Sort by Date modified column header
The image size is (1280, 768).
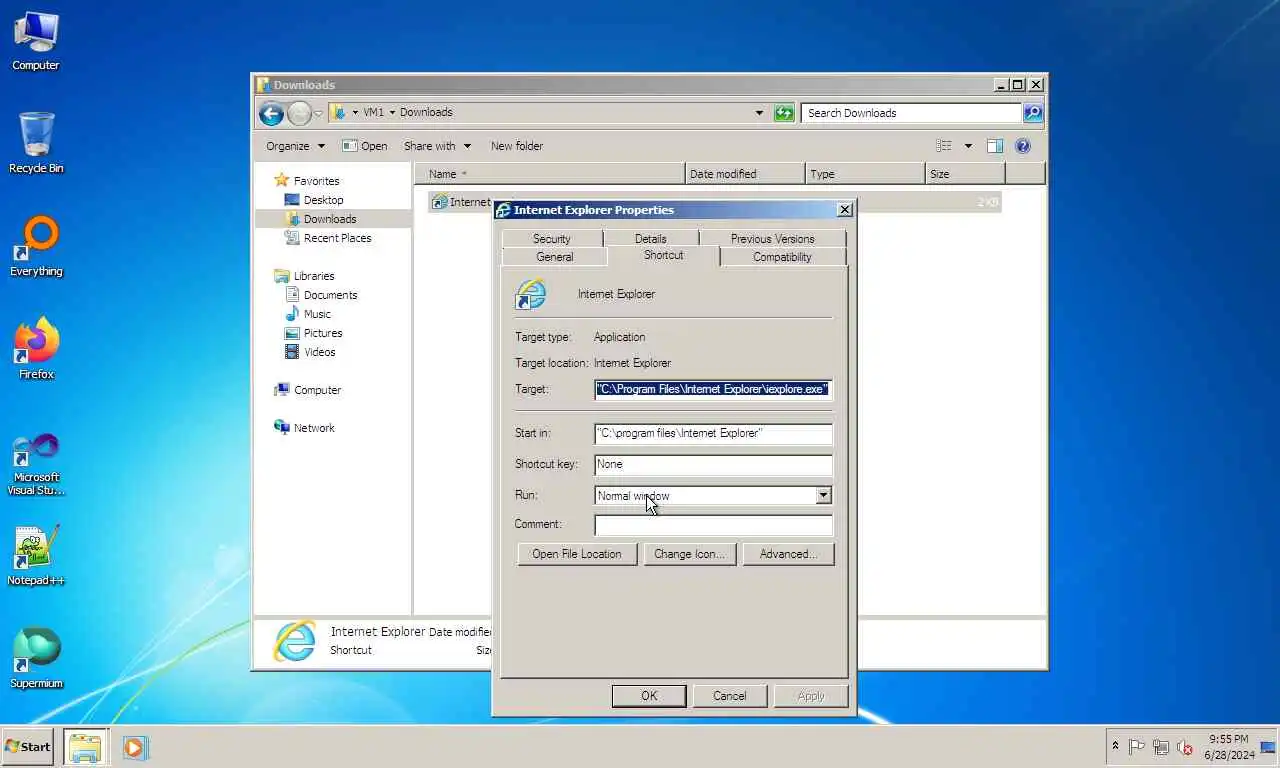pos(744,174)
